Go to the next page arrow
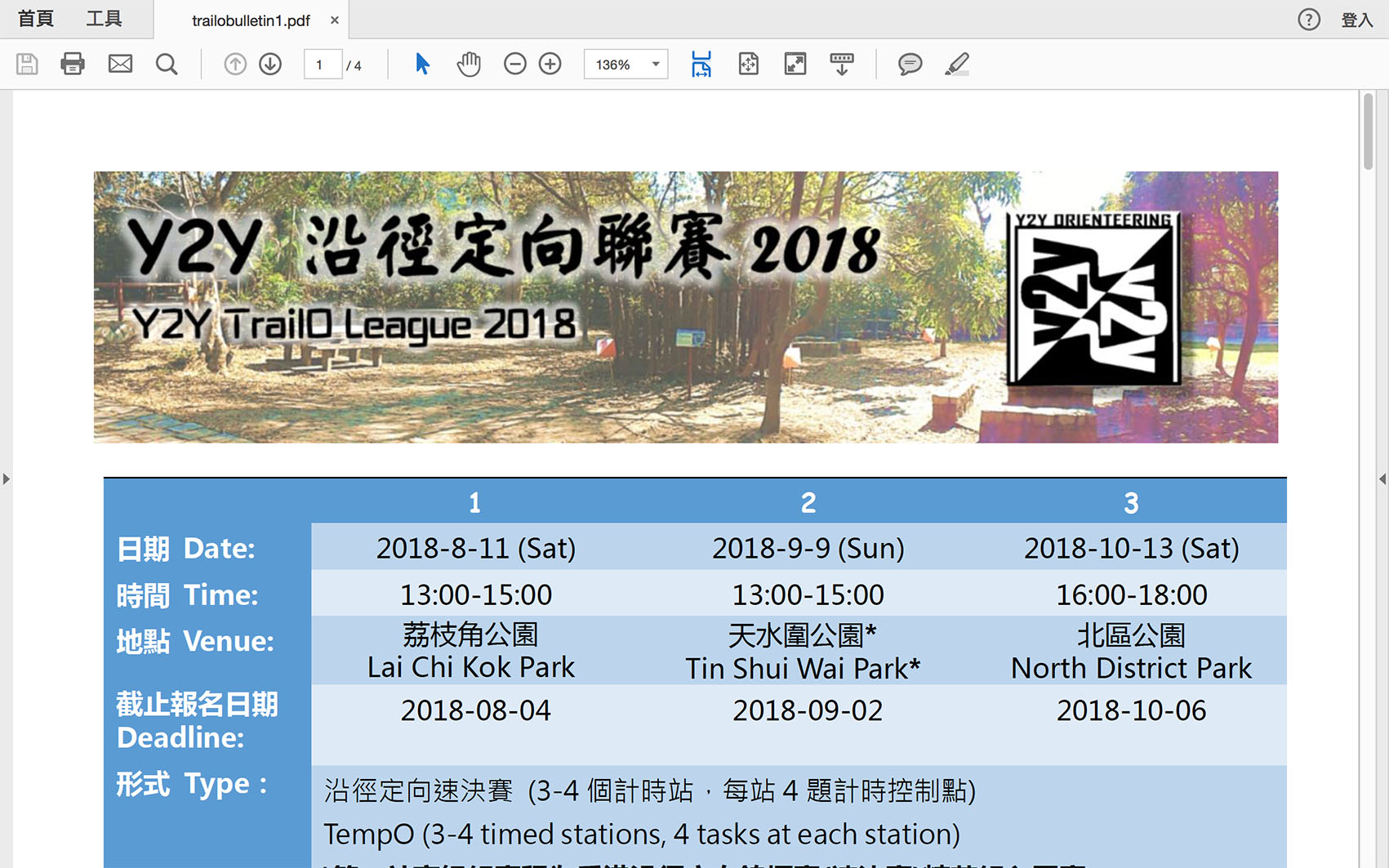Screen dimensions: 1389x868 click(x=270, y=64)
